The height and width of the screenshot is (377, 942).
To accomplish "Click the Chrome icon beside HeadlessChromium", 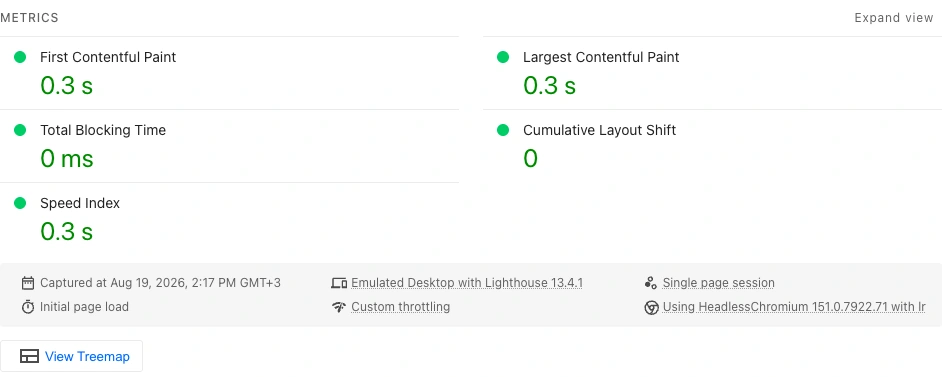I will [651, 308].
